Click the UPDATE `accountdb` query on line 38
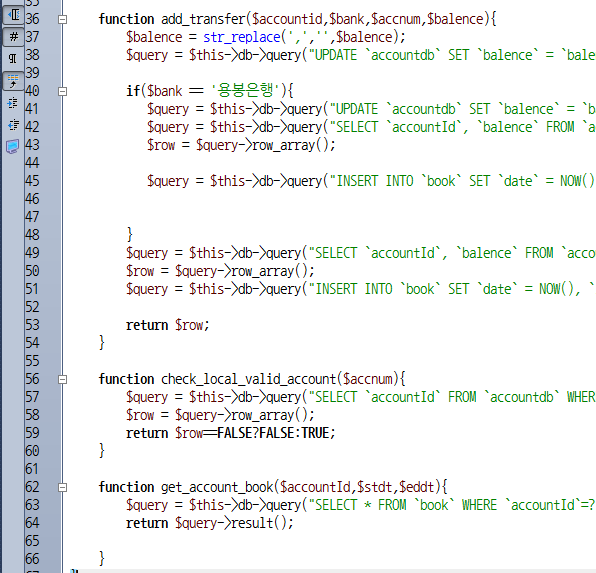The height and width of the screenshot is (573, 596). (x=452, y=55)
